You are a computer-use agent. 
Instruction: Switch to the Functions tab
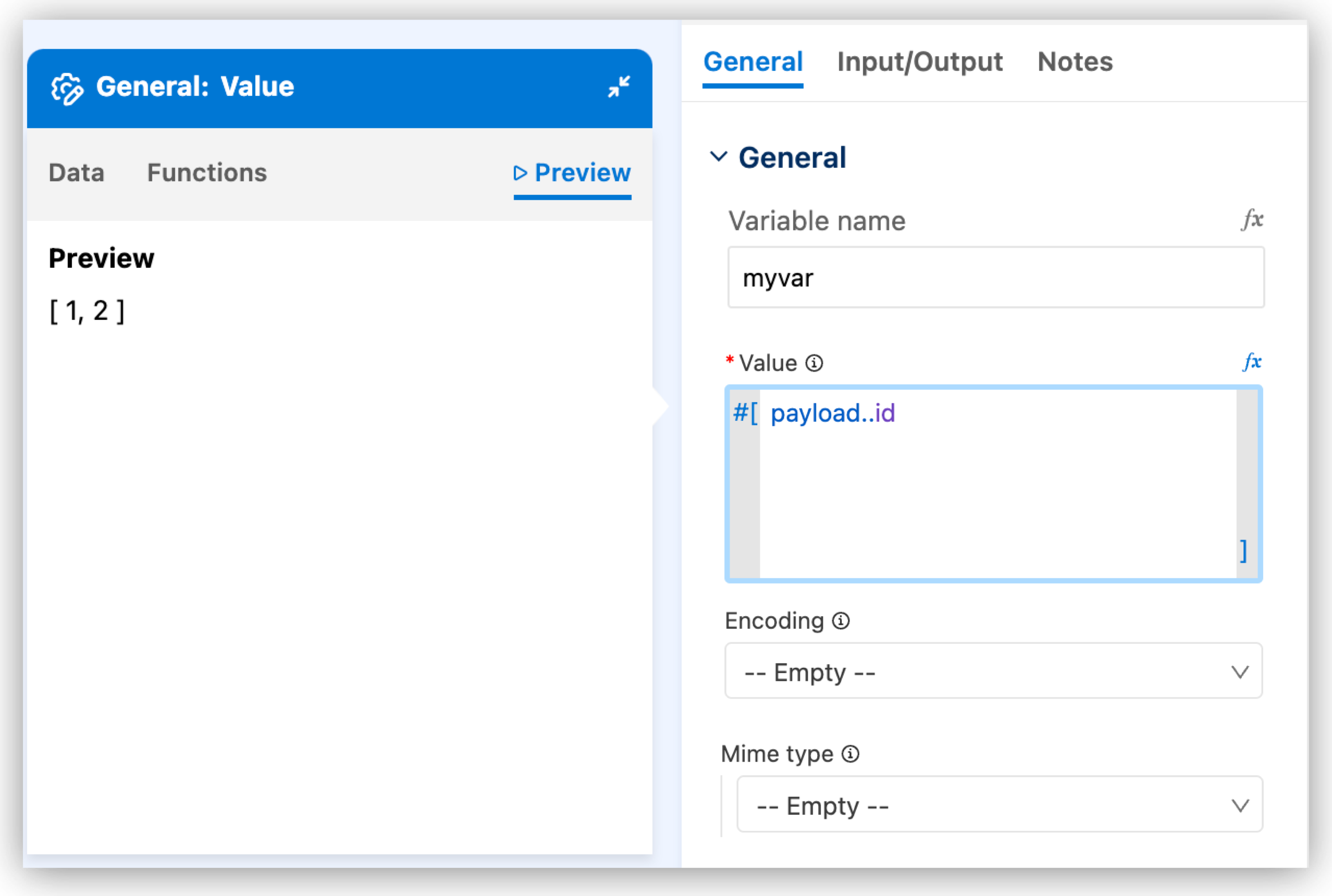point(207,172)
